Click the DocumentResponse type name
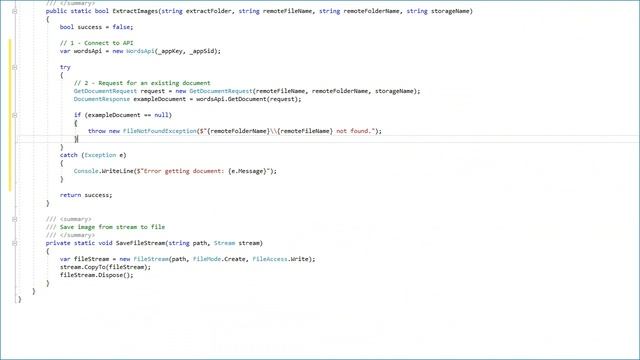640x360 pixels. (x=102, y=99)
